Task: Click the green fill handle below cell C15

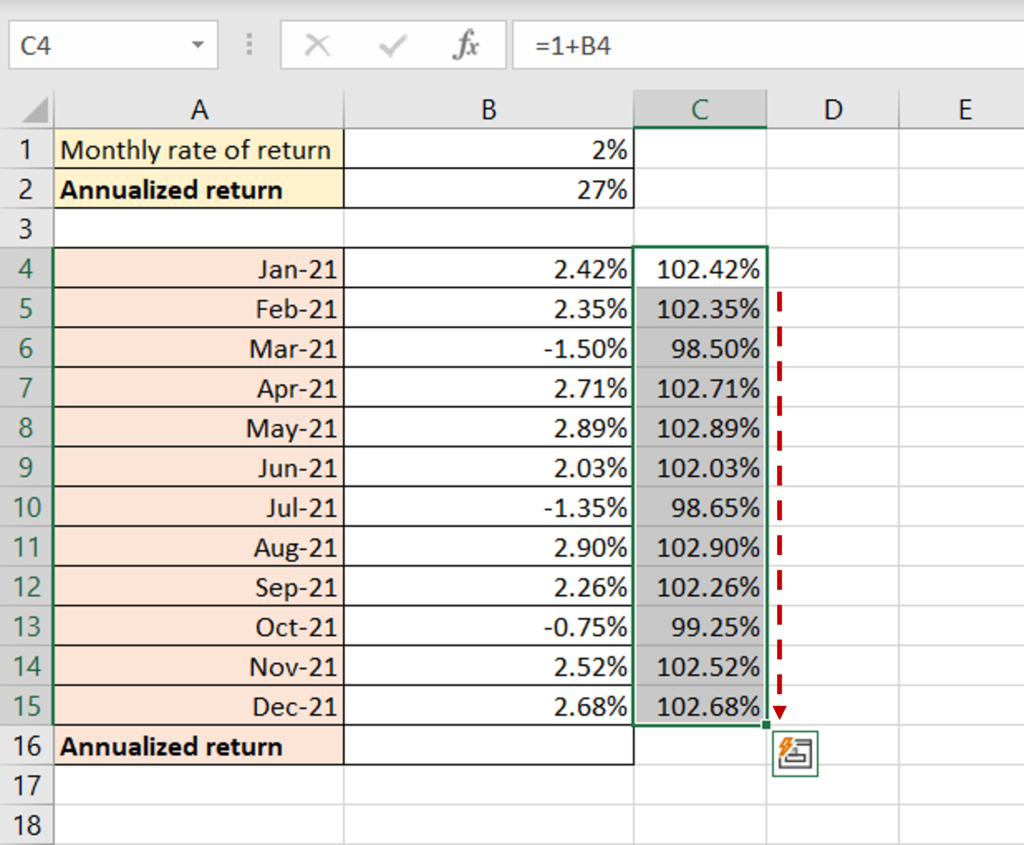Action: (768, 723)
